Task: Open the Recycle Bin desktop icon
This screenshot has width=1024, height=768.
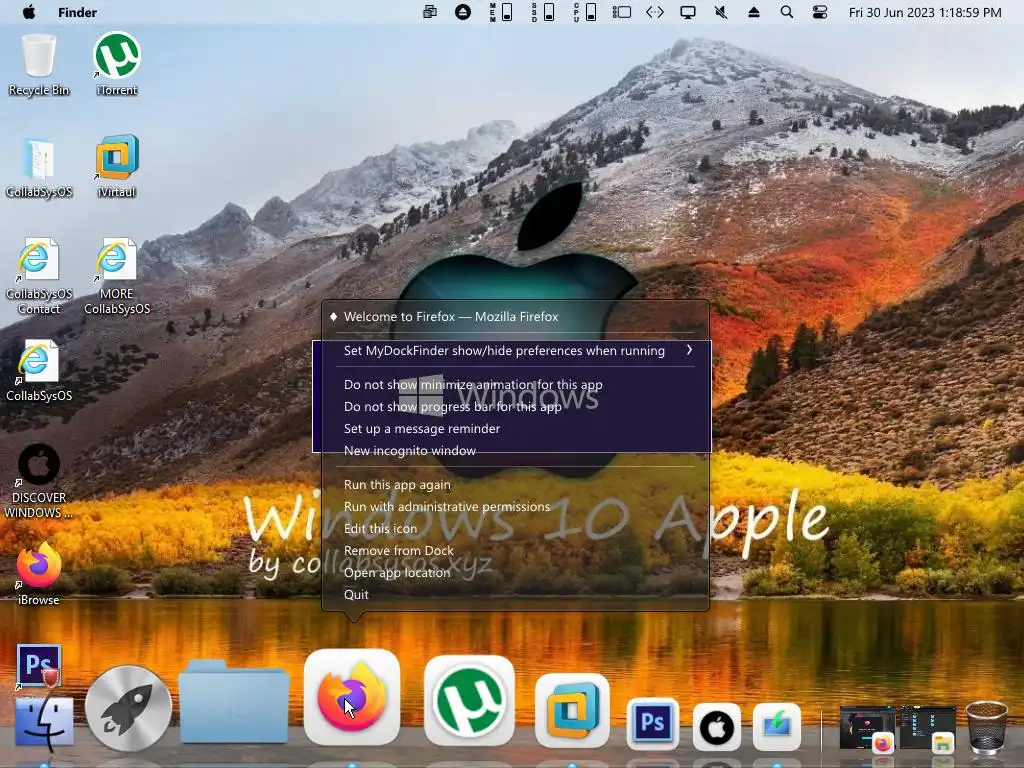Action: click(x=39, y=65)
